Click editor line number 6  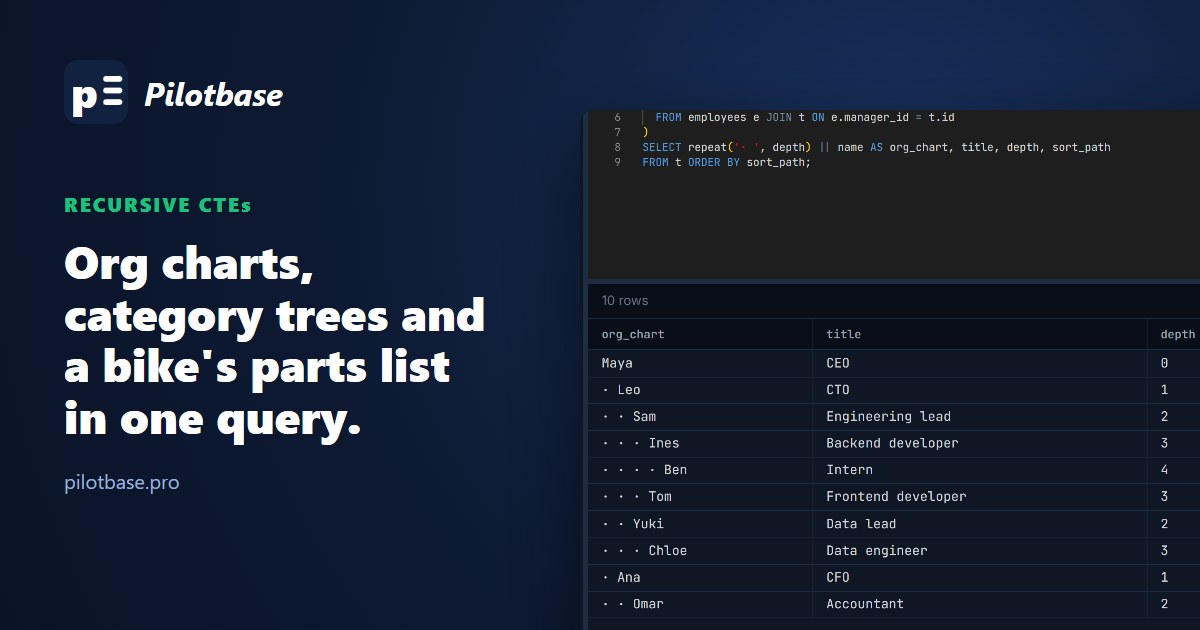[618, 117]
